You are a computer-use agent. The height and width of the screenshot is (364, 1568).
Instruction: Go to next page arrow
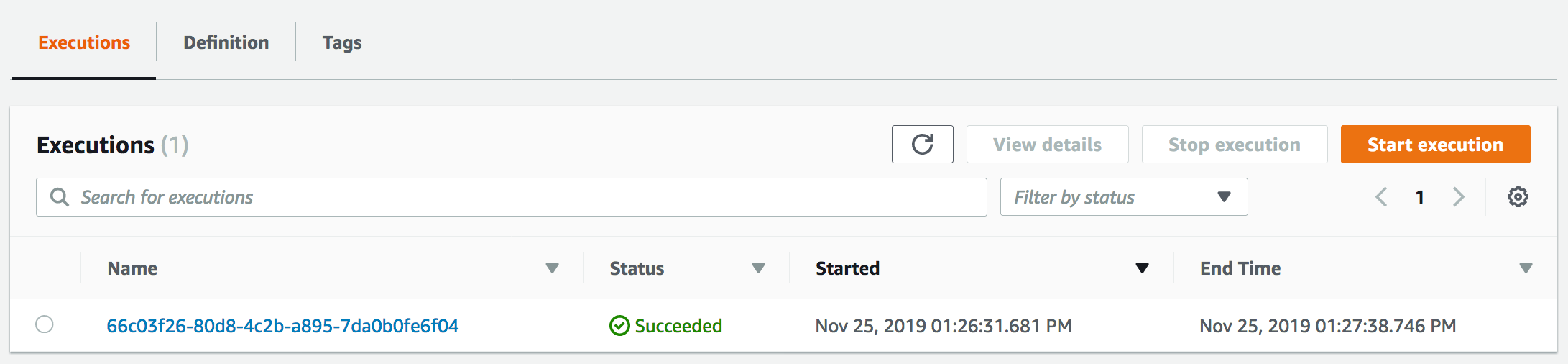click(1458, 196)
